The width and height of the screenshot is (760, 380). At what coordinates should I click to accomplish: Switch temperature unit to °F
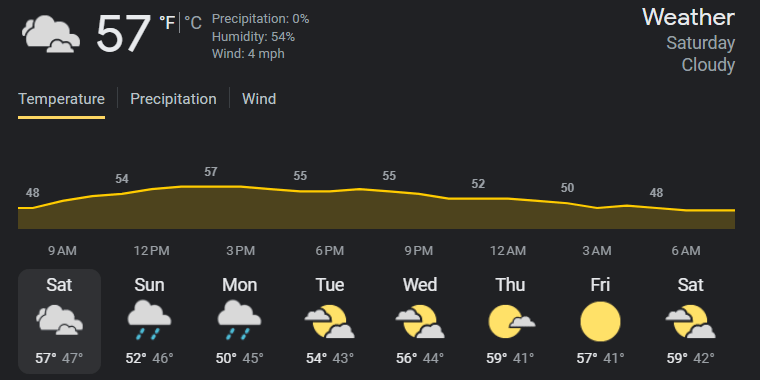pos(168,23)
